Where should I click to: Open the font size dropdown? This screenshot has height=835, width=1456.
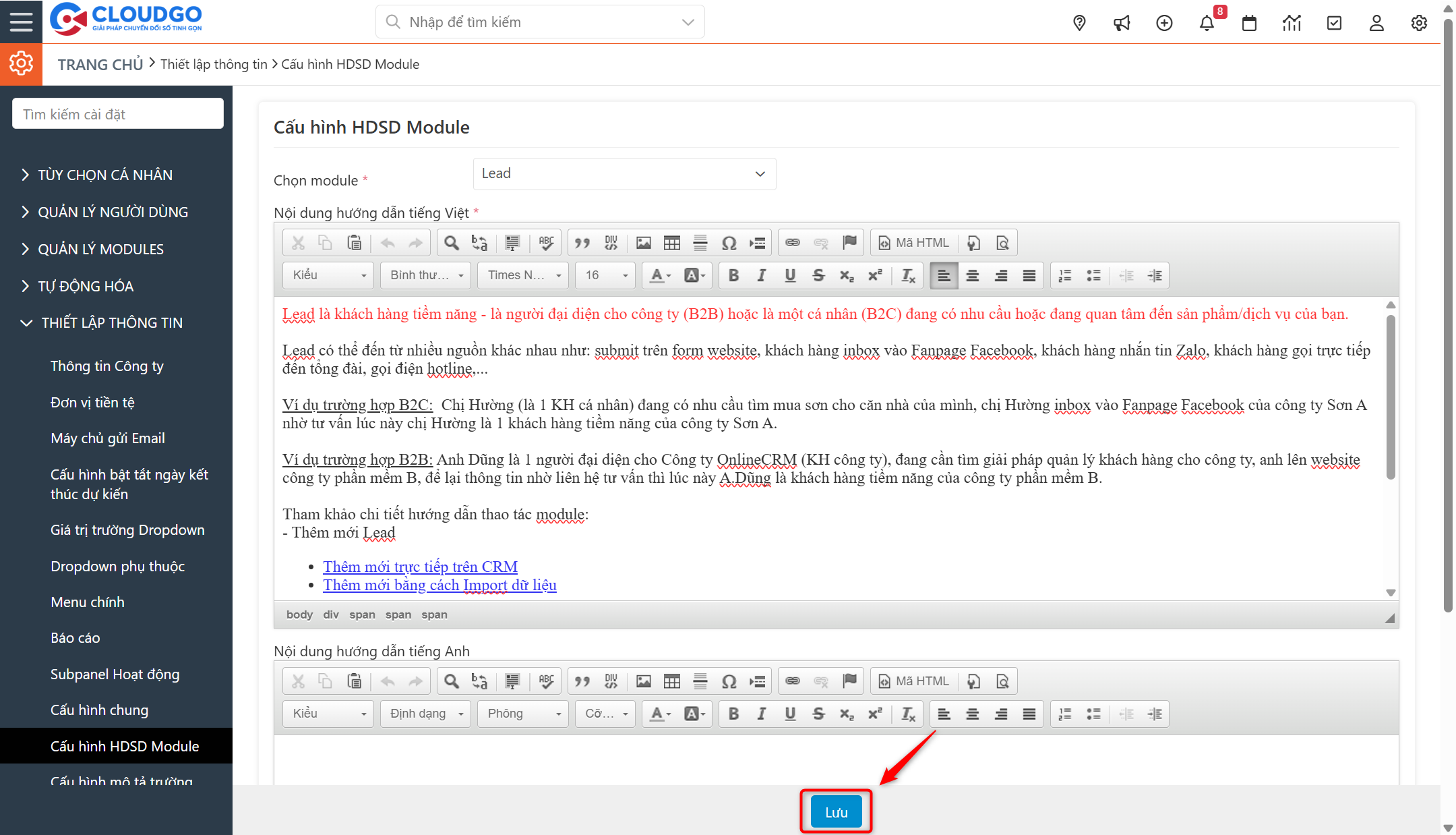[x=604, y=275]
